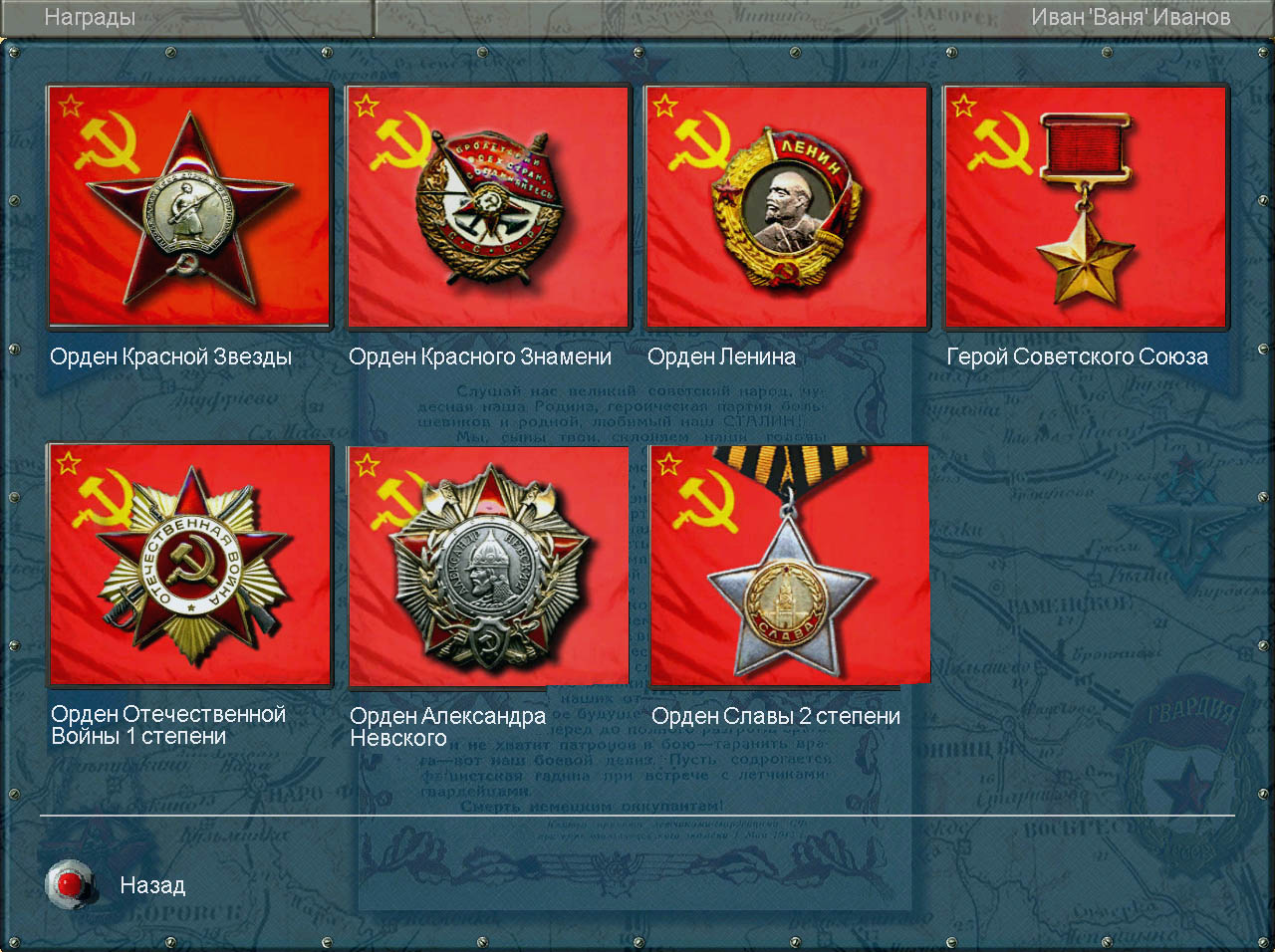Click the red round Назад button icon

click(x=71, y=884)
